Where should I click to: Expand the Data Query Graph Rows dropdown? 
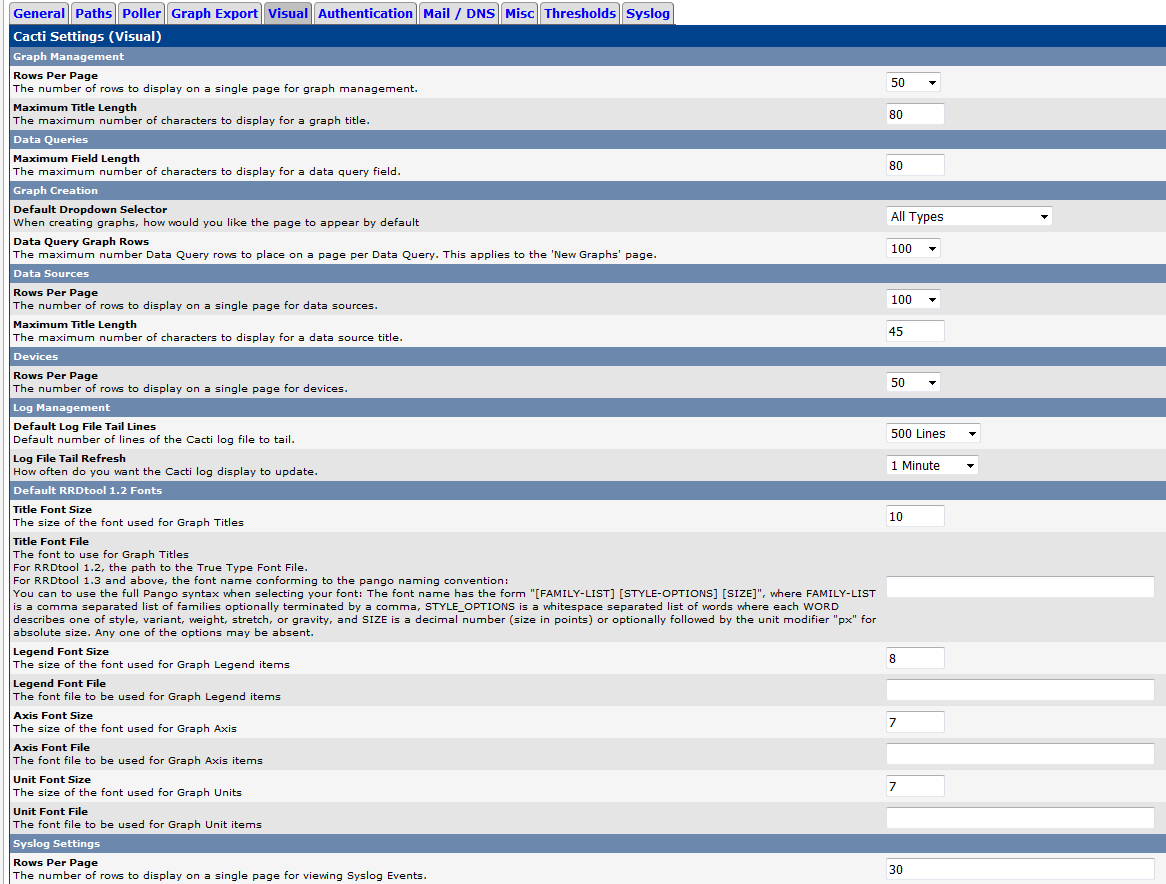[x=913, y=249]
